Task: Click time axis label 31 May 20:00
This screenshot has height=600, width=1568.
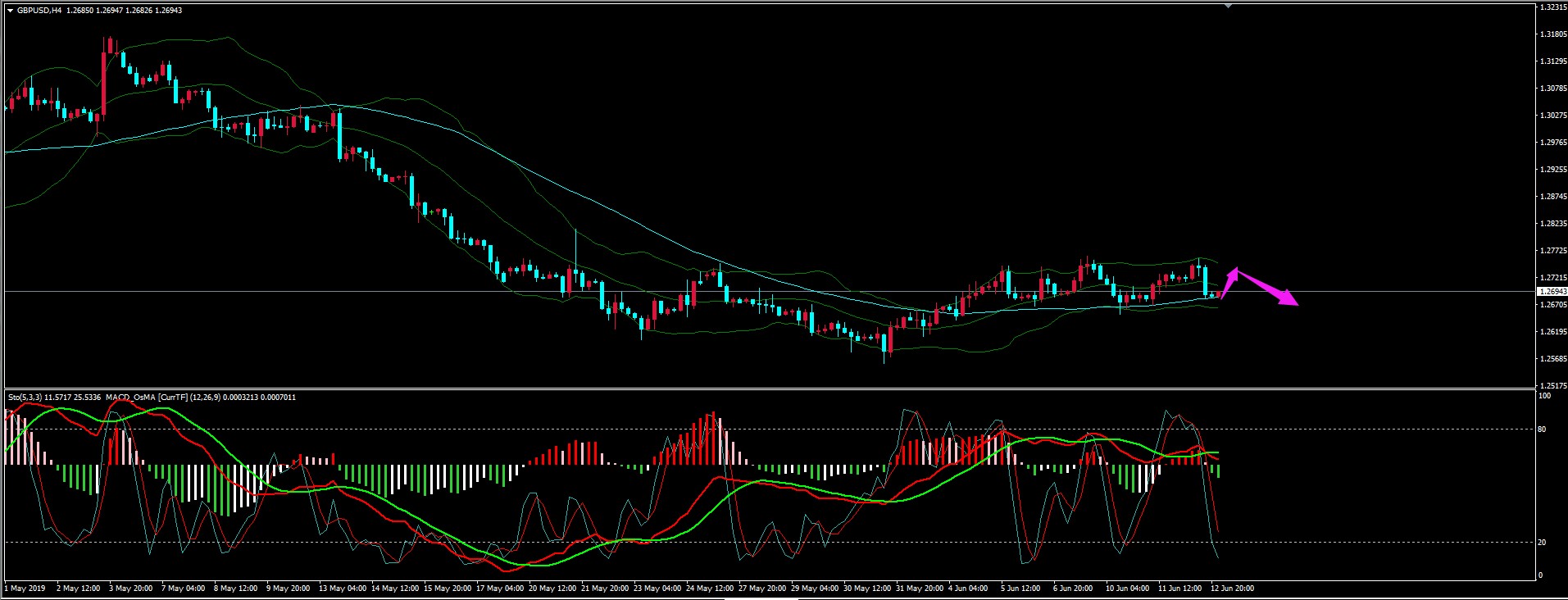Action: point(920,589)
